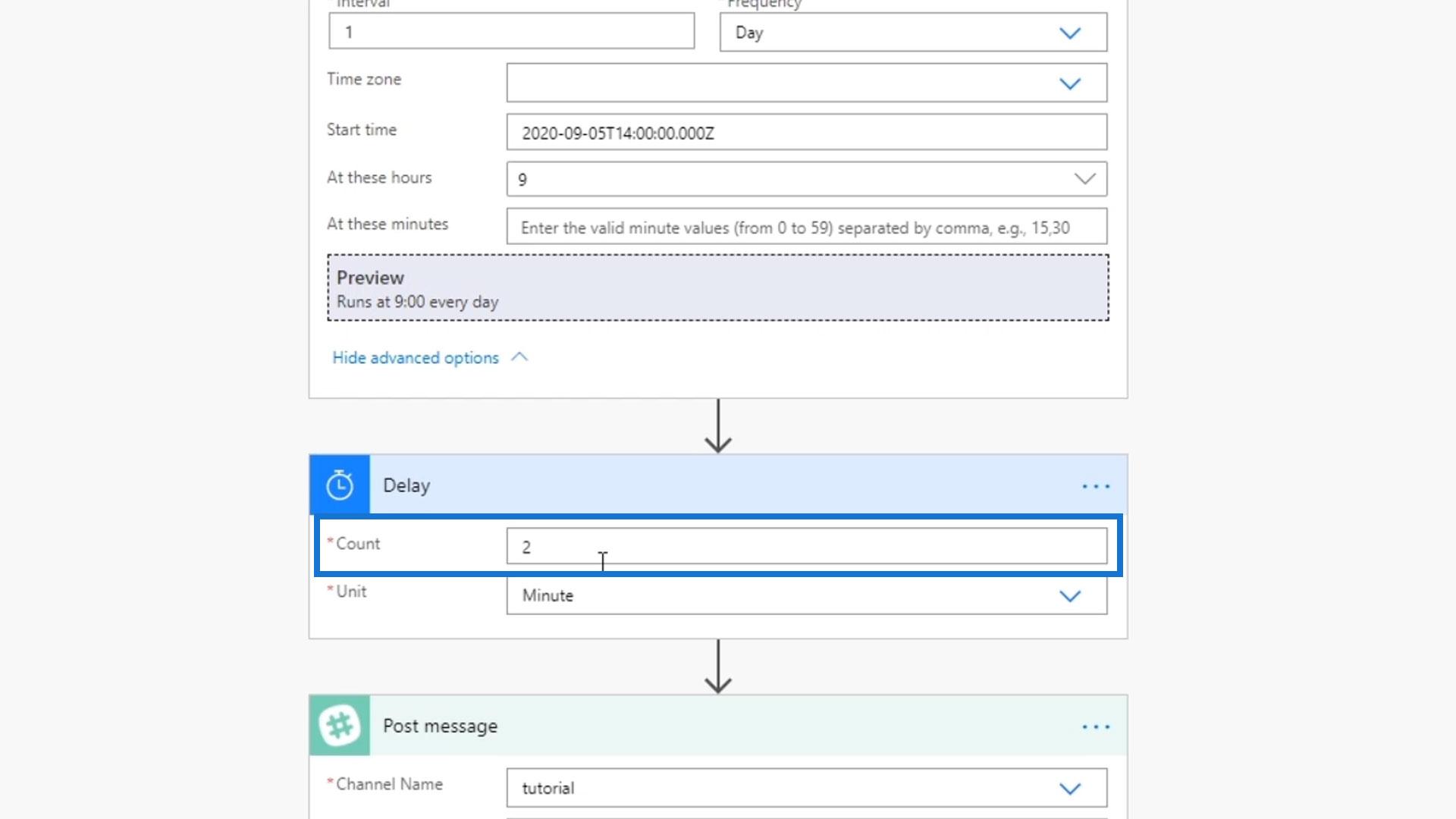Open Channel Name dropdown showing tutorial
1456x819 pixels.
tap(1069, 789)
